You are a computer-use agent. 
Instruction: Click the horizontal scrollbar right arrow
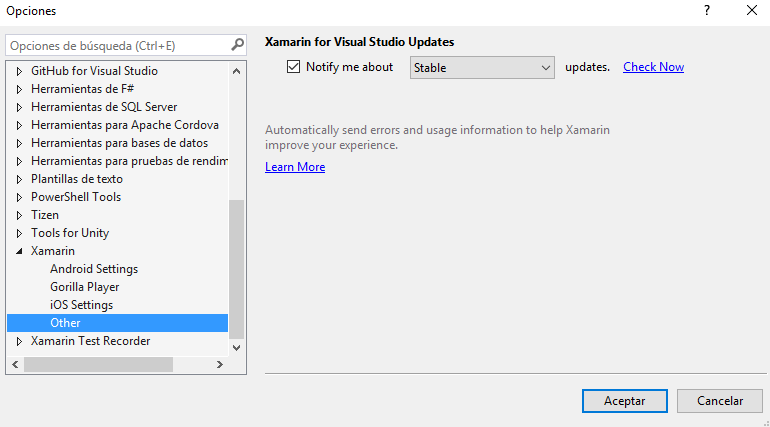(x=219, y=365)
